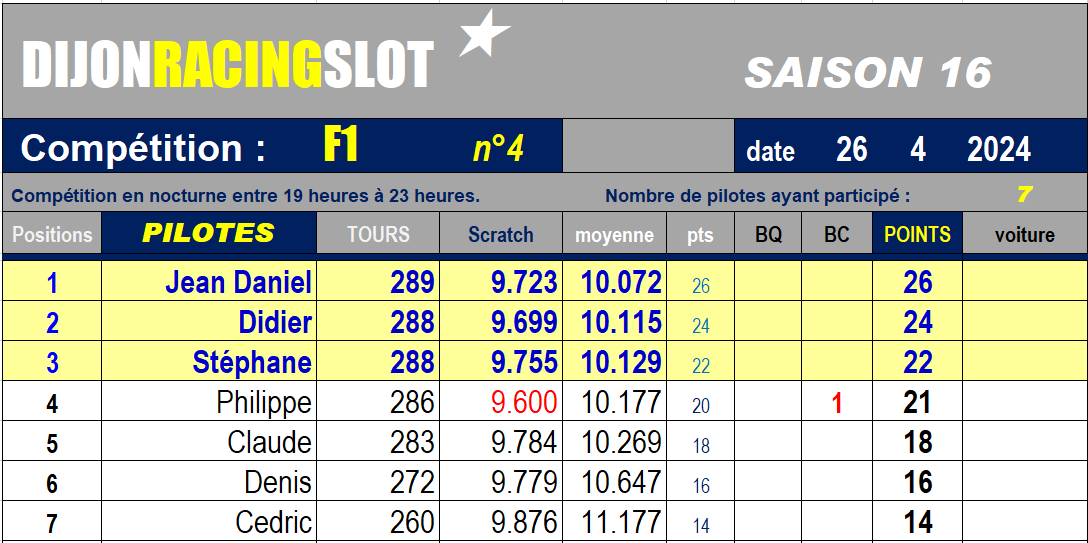Select the Scratch column header
This screenshot has width=1088, height=543.
[500, 234]
